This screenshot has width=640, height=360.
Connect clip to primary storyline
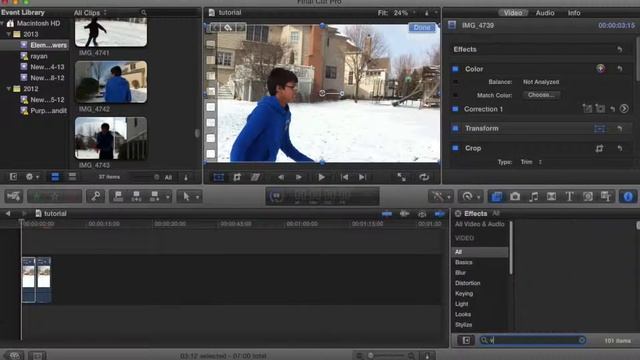[x=118, y=197]
